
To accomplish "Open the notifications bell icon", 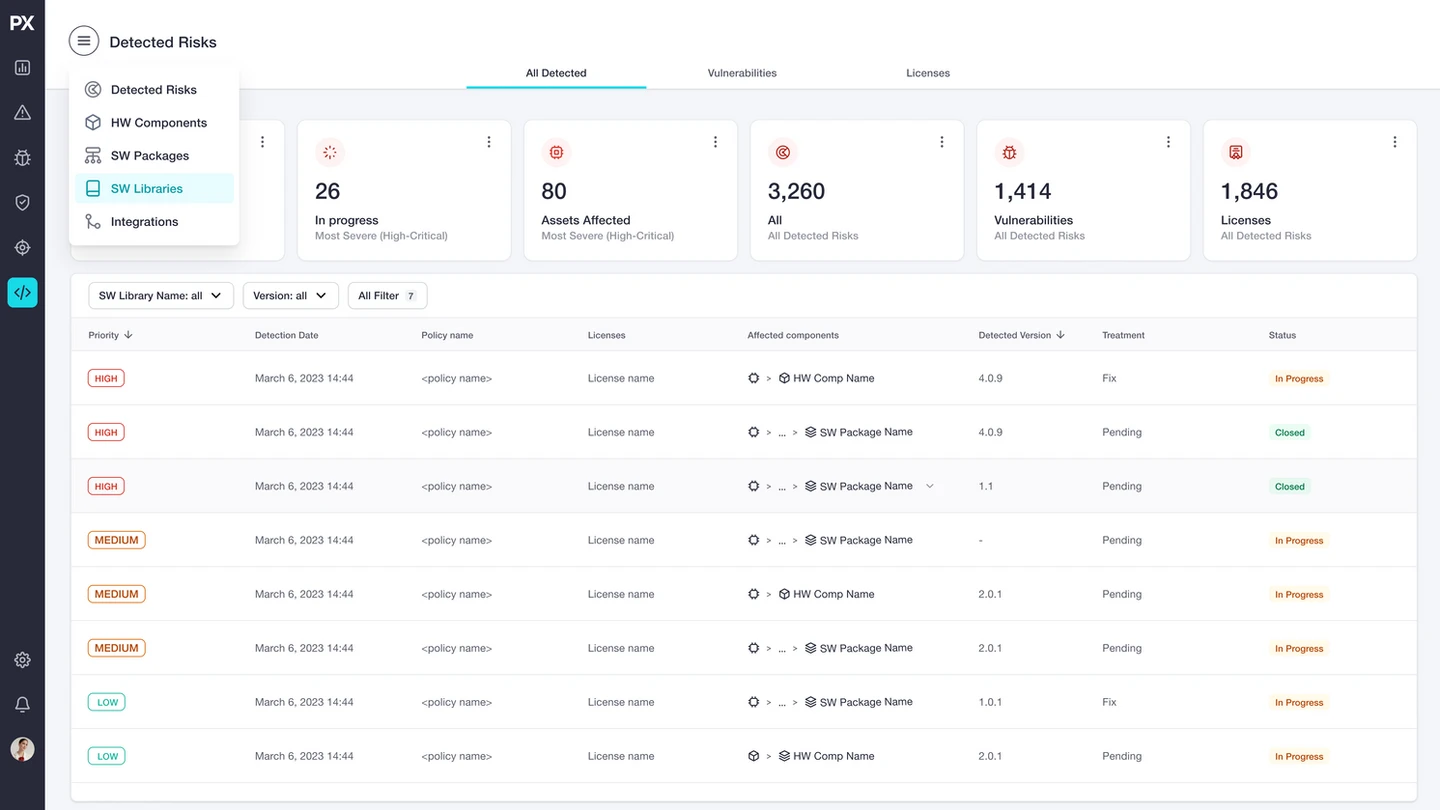I will tap(22, 705).
